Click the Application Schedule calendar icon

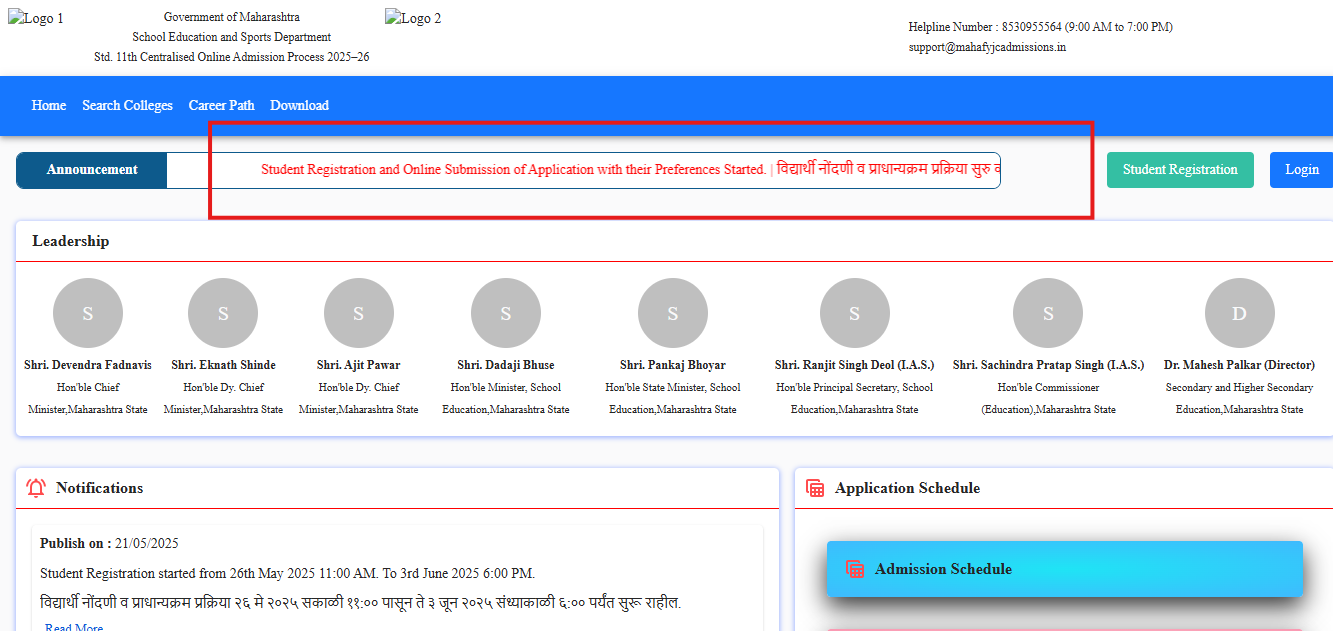pos(815,488)
